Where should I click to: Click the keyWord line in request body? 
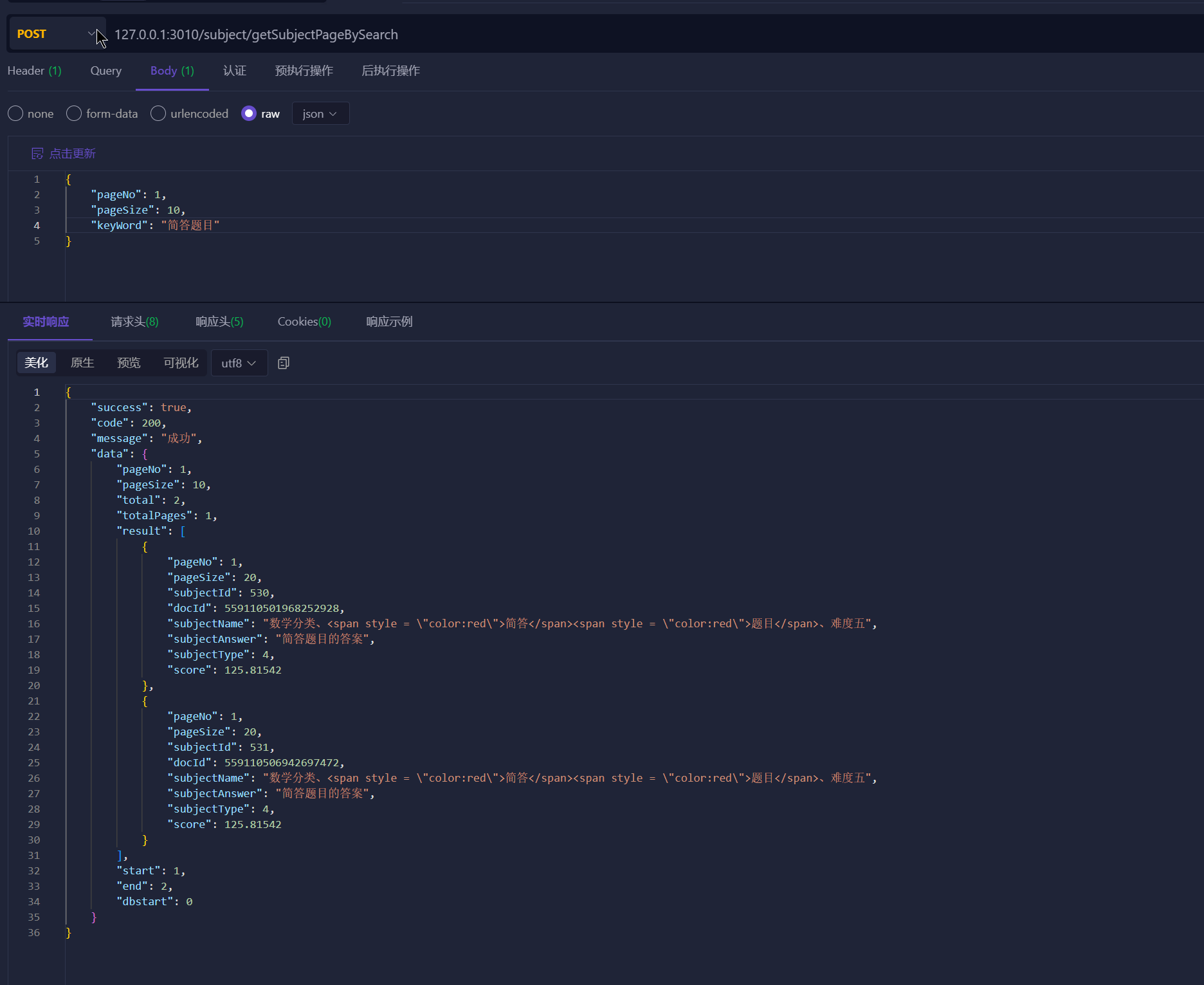tap(155, 226)
